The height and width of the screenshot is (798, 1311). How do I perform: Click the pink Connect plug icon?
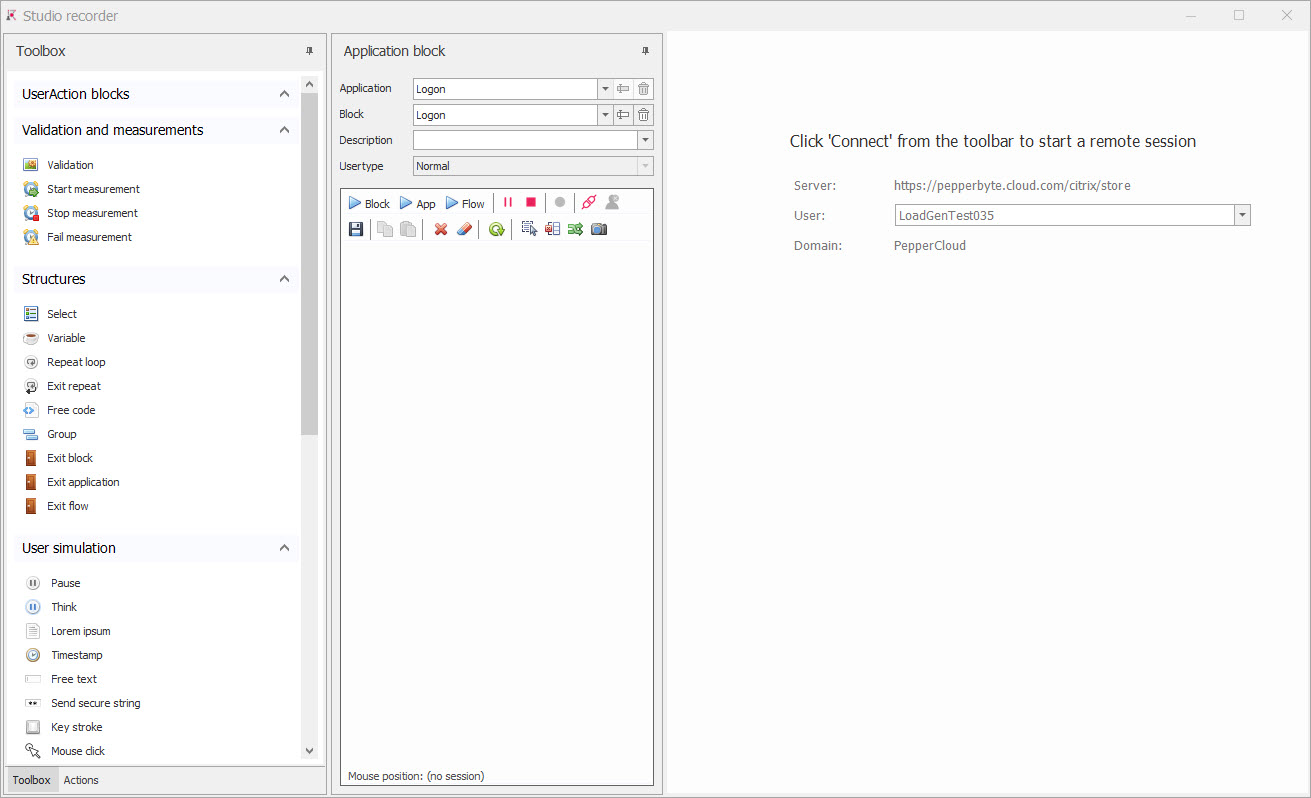(589, 203)
